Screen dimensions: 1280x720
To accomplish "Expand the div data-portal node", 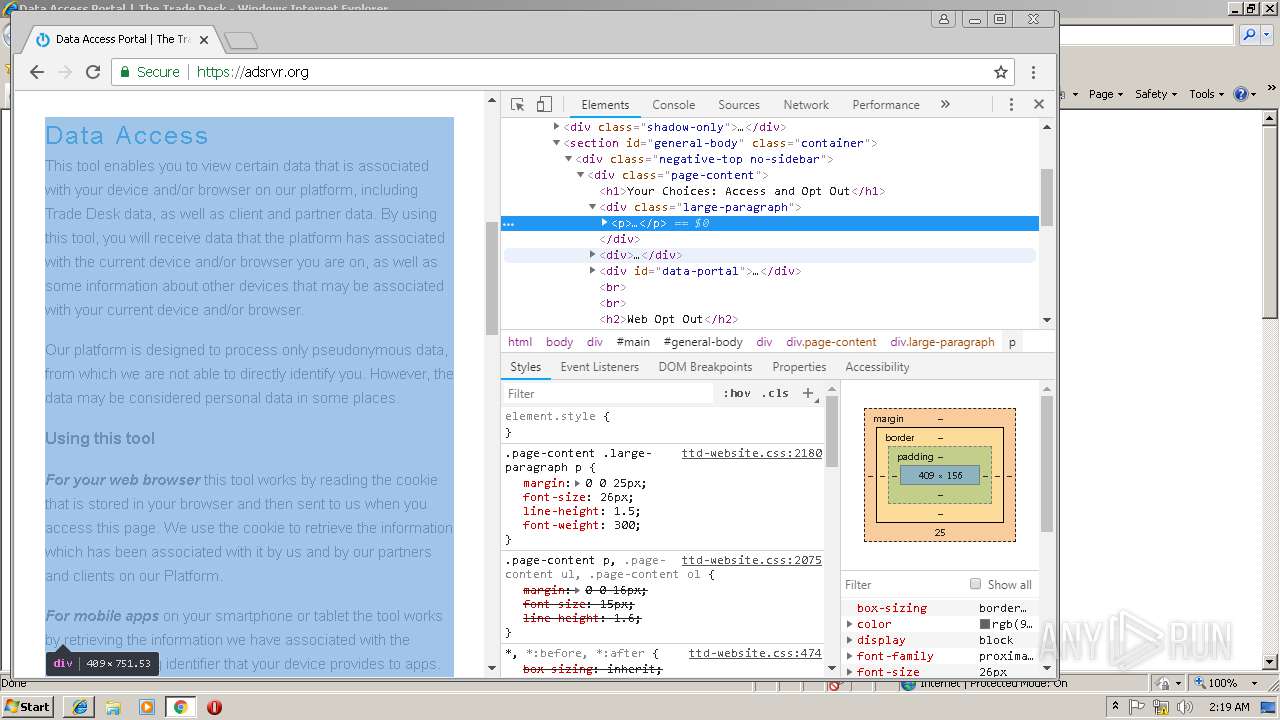I will tap(593, 271).
